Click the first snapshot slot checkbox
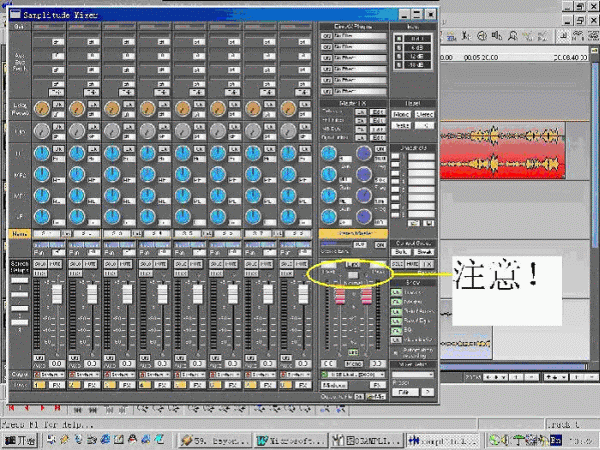Screen dimensions: 600x450 tap(395, 156)
